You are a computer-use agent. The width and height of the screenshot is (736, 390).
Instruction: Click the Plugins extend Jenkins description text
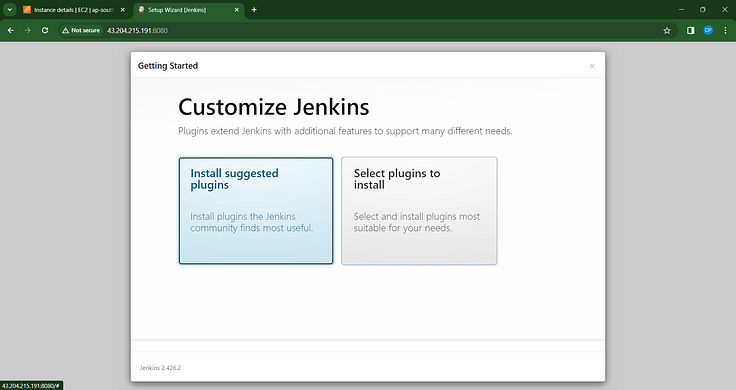click(x=345, y=131)
